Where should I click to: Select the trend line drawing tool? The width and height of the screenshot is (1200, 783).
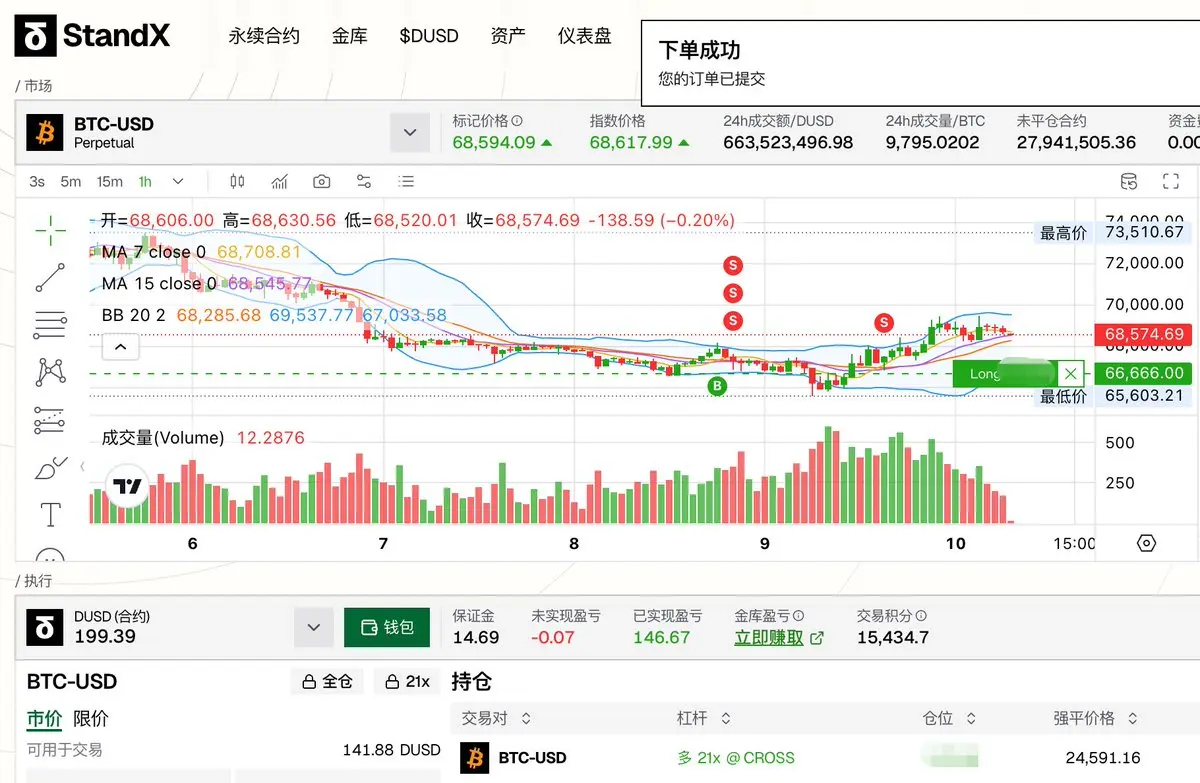click(x=51, y=278)
